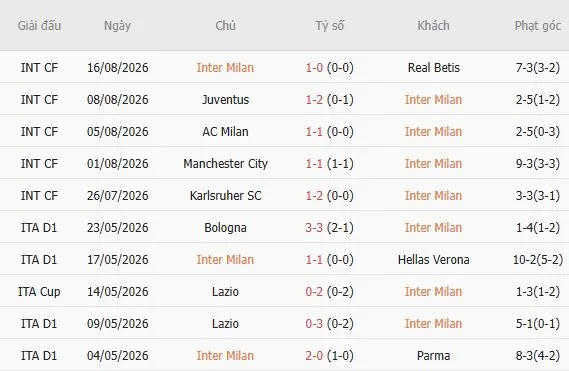Viewport: 569px width, 371px height.
Task: Open the 0-3 score of Lazio match
Action: [x=314, y=323]
